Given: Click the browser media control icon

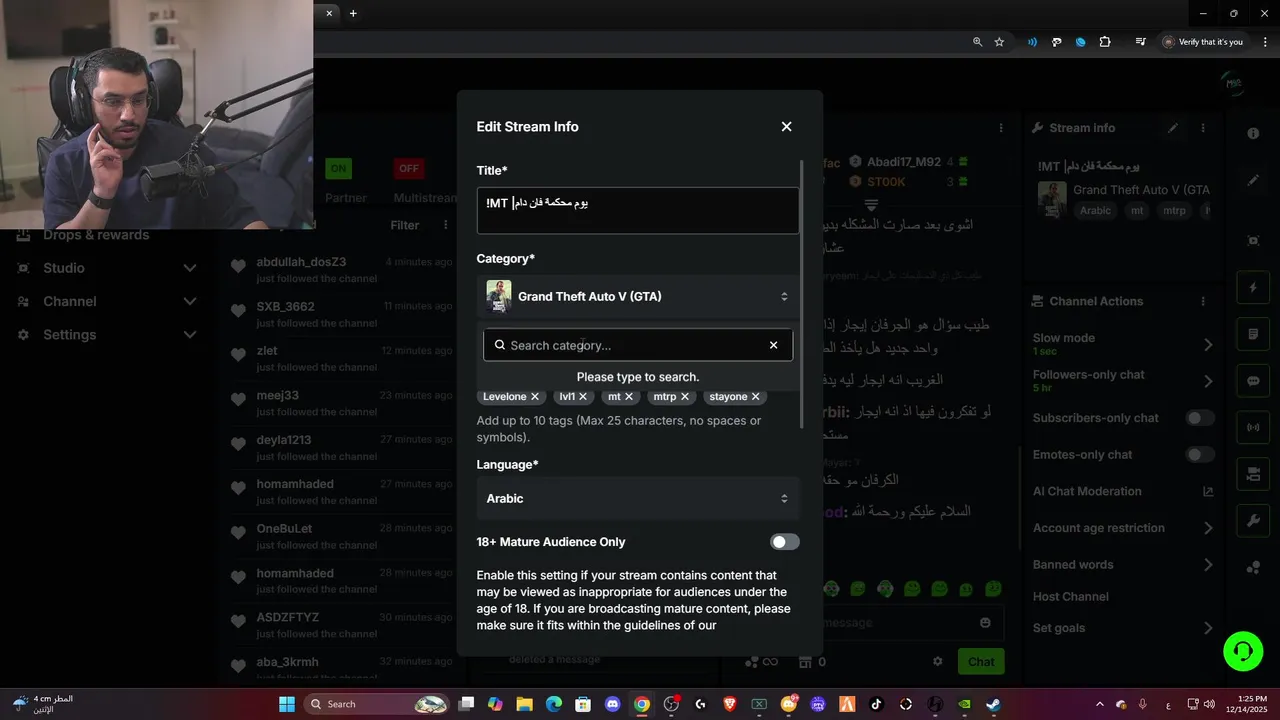Looking at the screenshot, I should (x=1140, y=42).
